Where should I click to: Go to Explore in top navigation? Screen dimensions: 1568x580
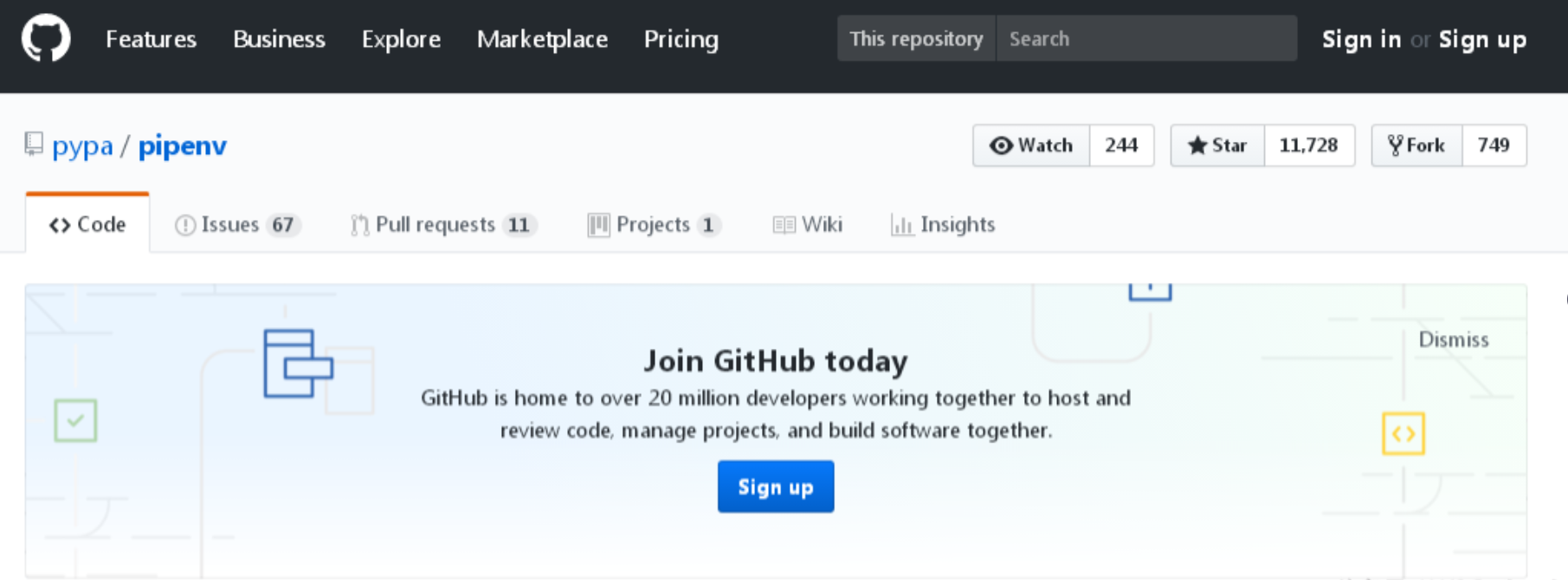401,39
